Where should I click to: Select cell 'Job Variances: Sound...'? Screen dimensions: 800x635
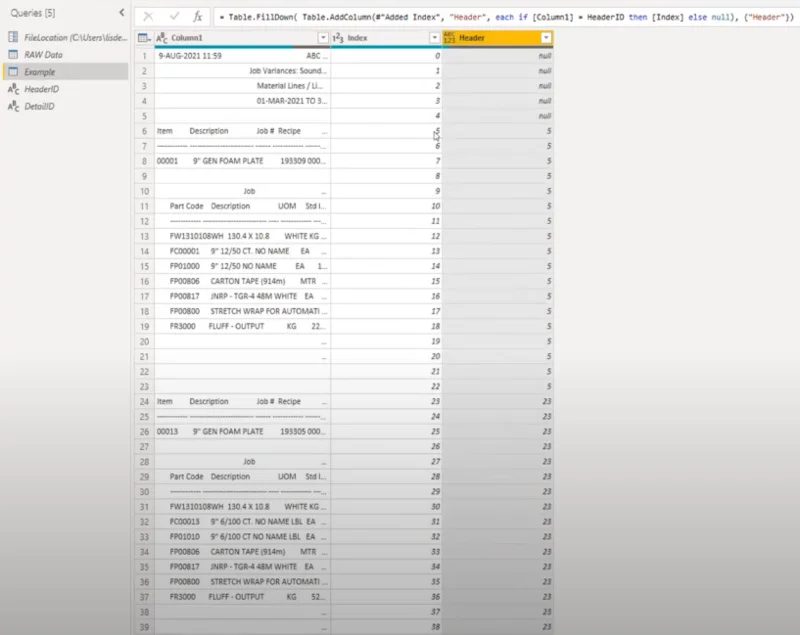pyautogui.click(x=242, y=71)
